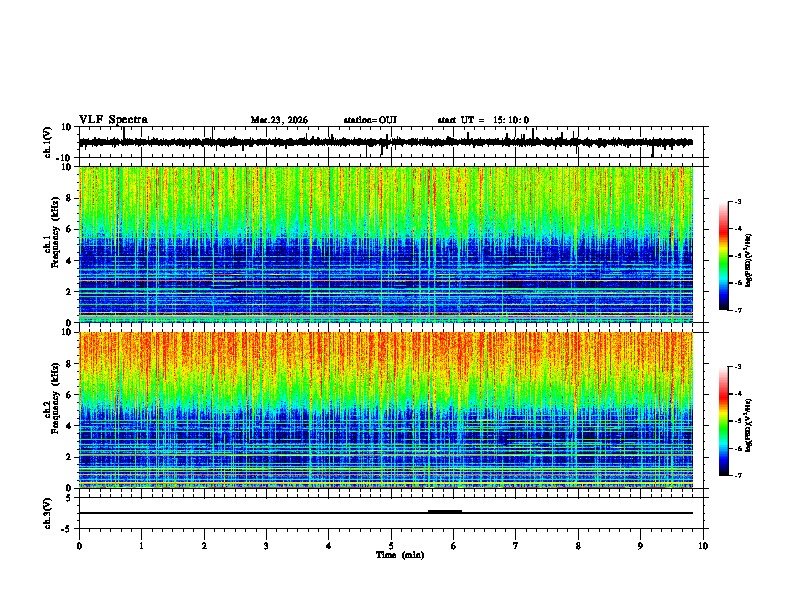Click the "5" tick on the time axis
Image resolution: width=792 pixels, height=612 pixels.
pyautogui.click(x=391, y=546)
